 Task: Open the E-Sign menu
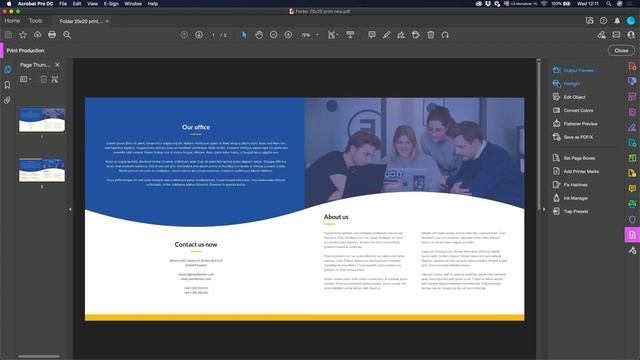pyautogui.click(x=111, y=4)
